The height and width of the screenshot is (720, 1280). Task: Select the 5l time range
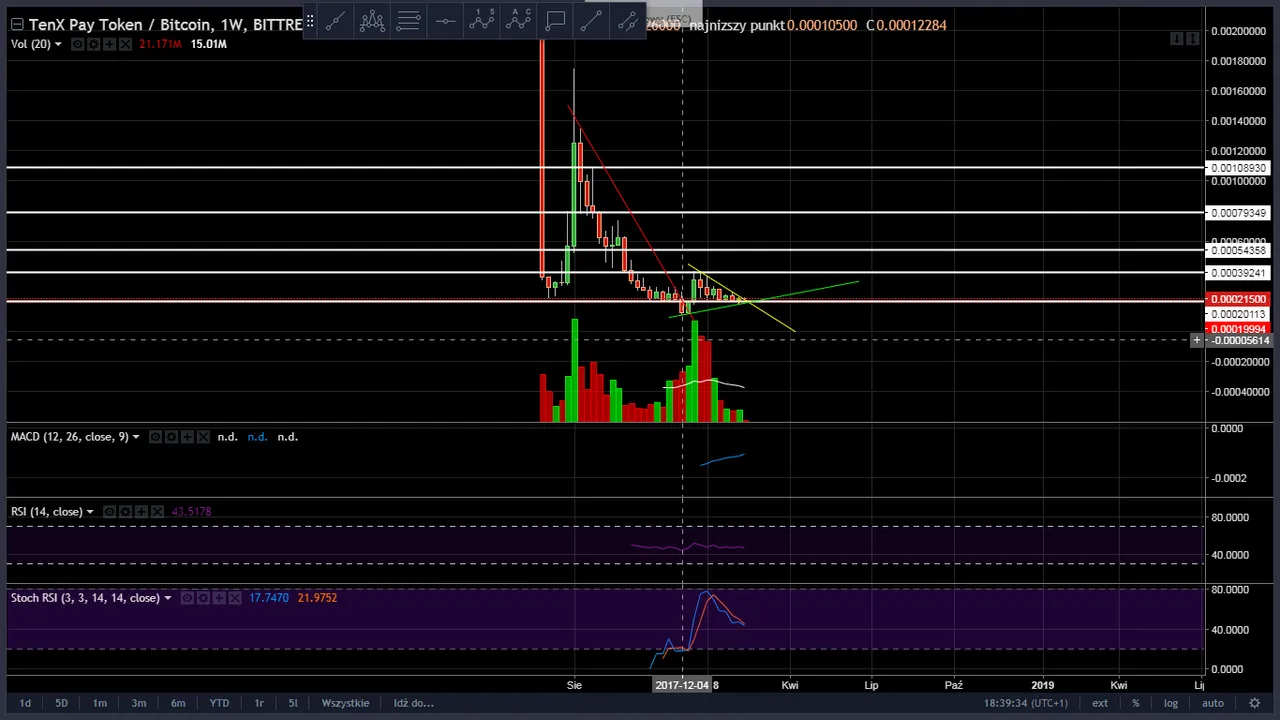coord(293,703)
